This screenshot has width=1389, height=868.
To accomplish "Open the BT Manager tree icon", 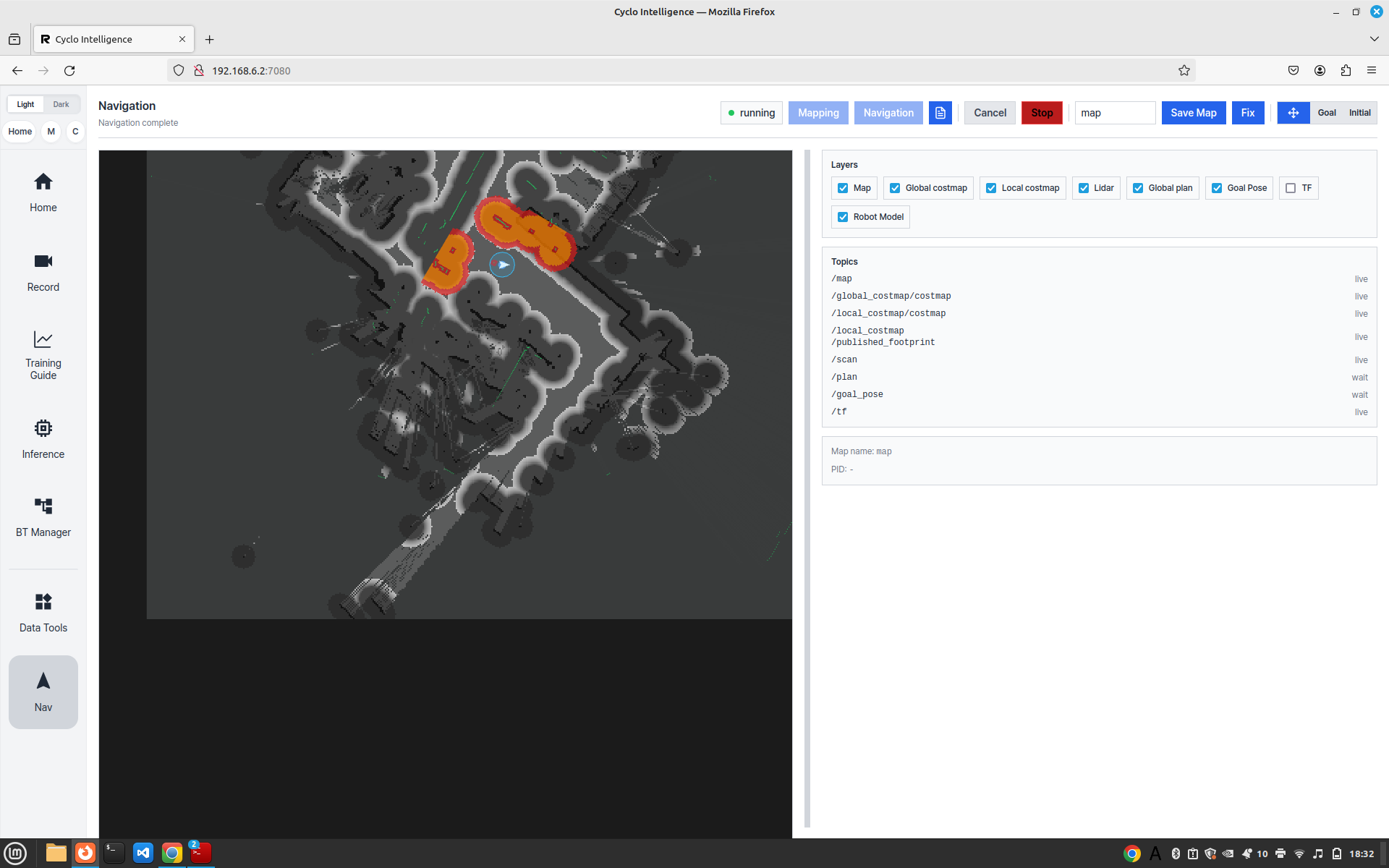I will [x=43, y=506].
